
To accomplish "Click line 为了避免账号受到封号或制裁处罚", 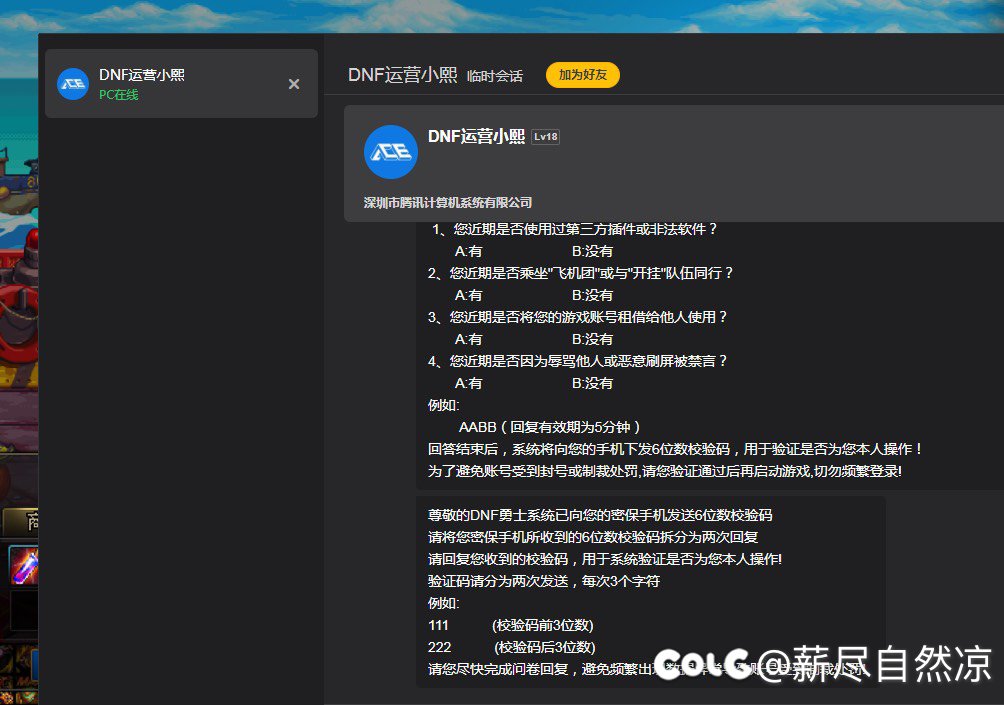I will [x=665, y=471].
